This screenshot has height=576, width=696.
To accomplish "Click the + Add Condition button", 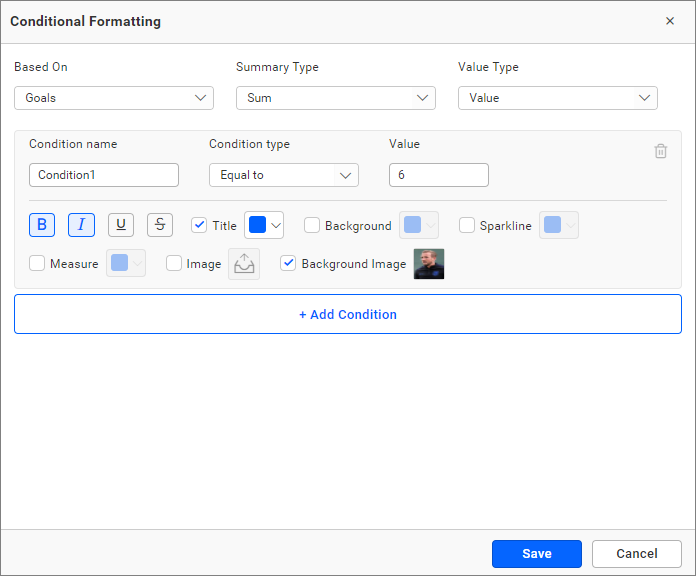I will click(x=348, y=314).
